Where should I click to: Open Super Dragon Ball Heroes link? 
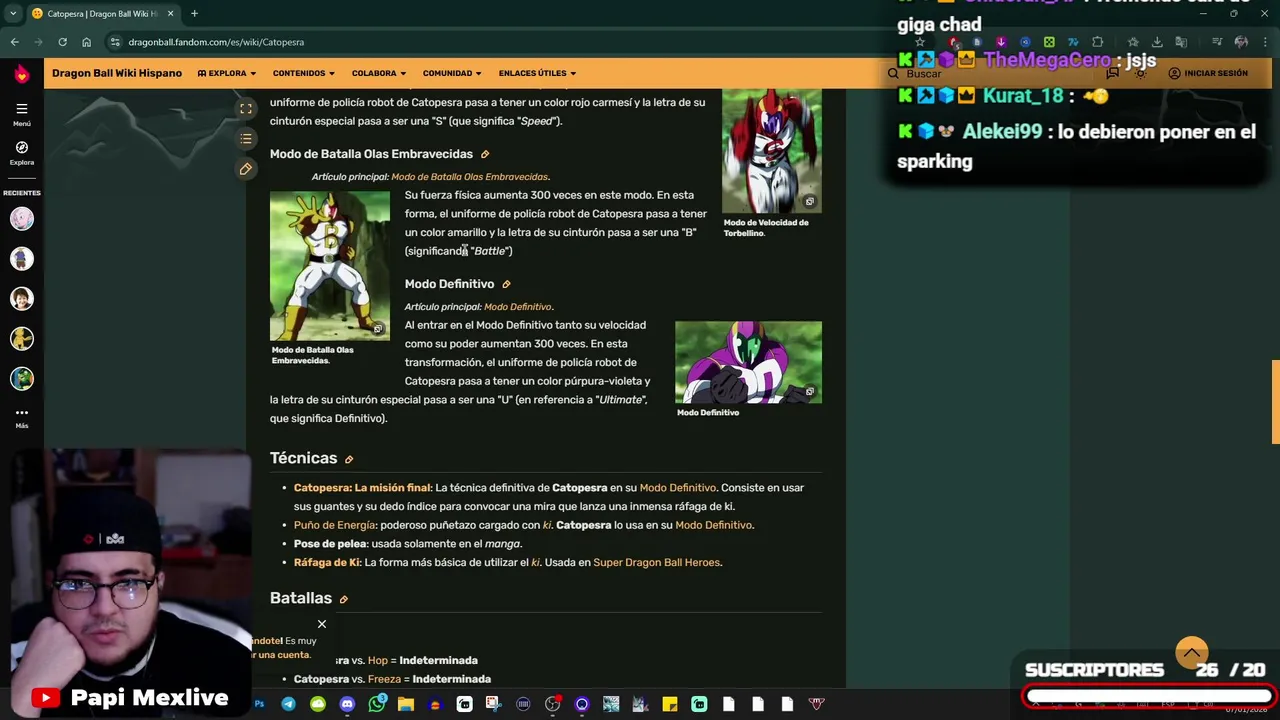(656, 563)
